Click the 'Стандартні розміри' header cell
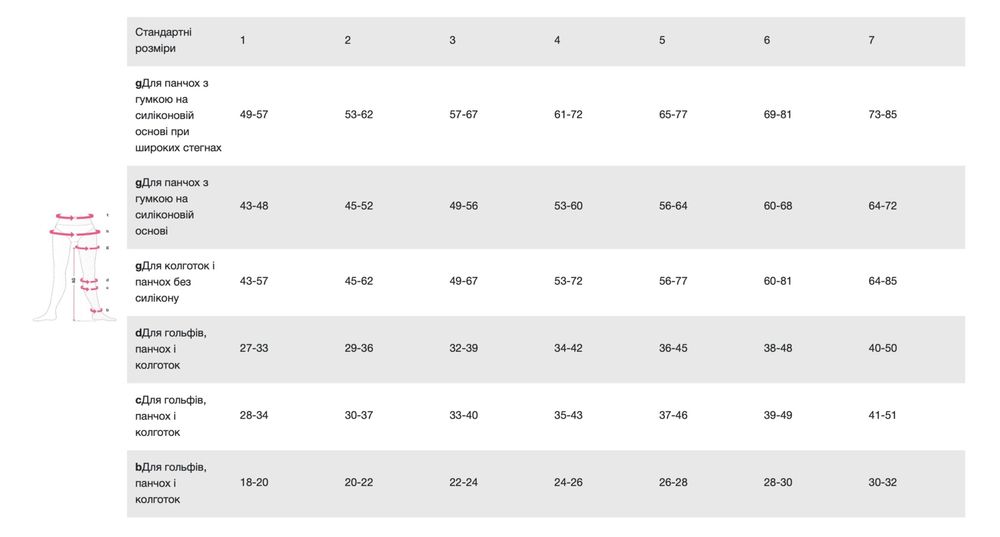This screenshot has width=1000, height=537. (164, 40)
